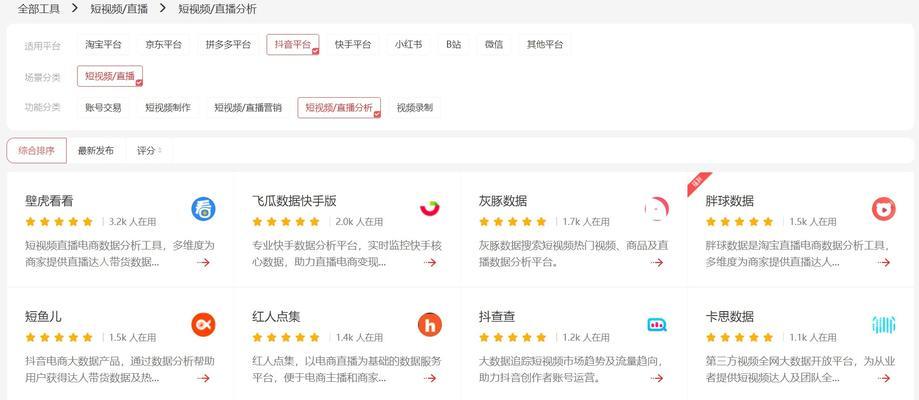The height and width of the screenshot is (400, 919).
Task: Click the 1.7k 人在用 user count
Action: click(586, 222)
